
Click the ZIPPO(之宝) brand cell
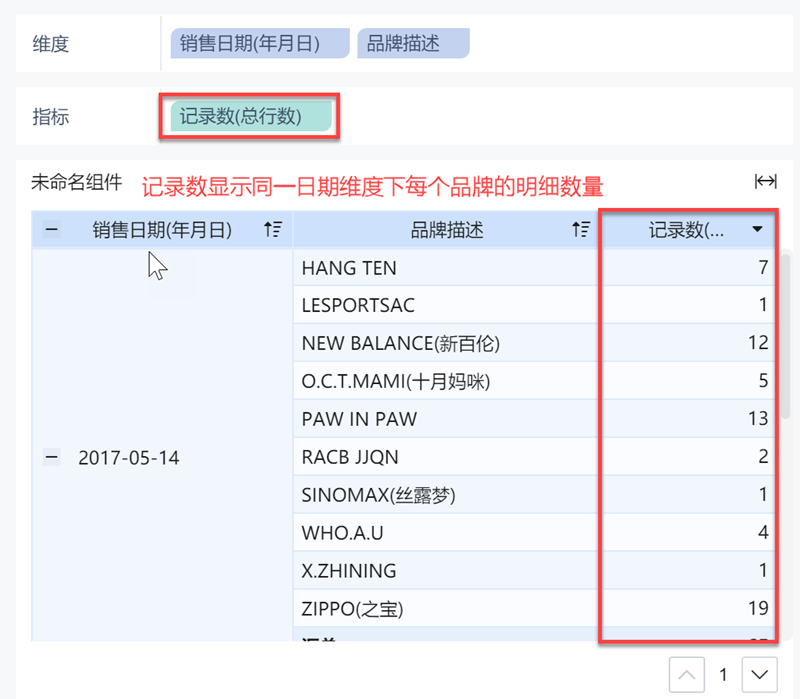click(x=446, y=608)
